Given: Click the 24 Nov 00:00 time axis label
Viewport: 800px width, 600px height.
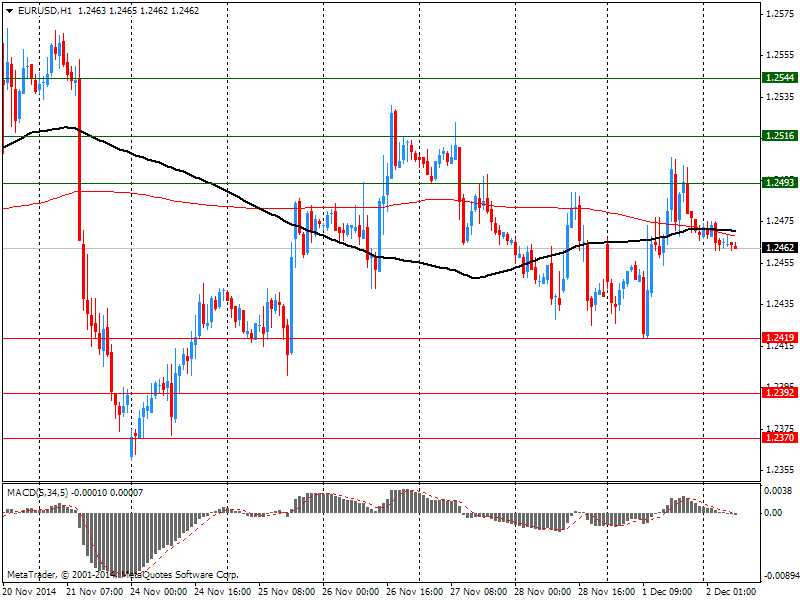Looking at the screenshot, I should (158, 592).
